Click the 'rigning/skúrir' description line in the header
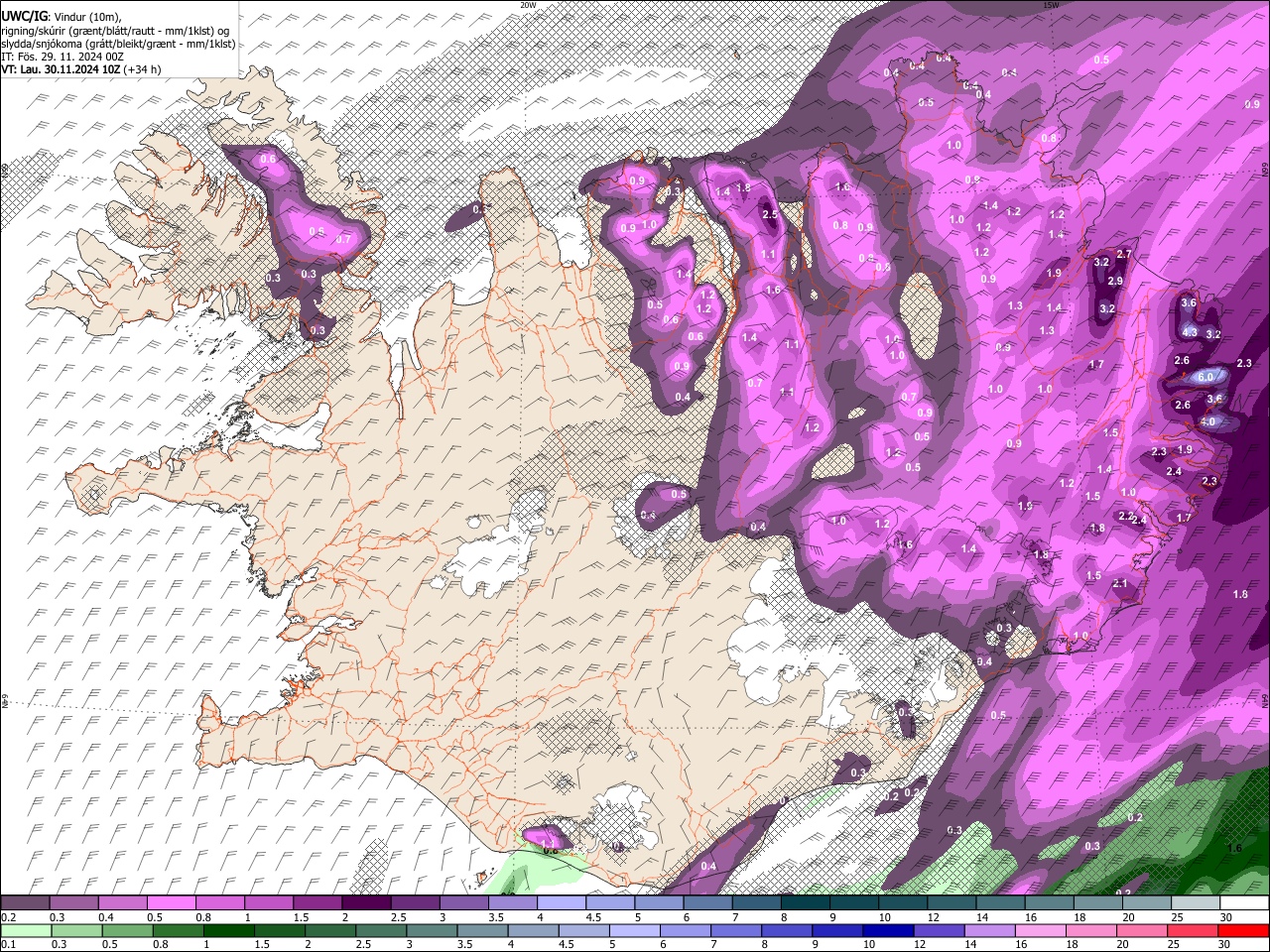1270x952 pixels. 113,31
